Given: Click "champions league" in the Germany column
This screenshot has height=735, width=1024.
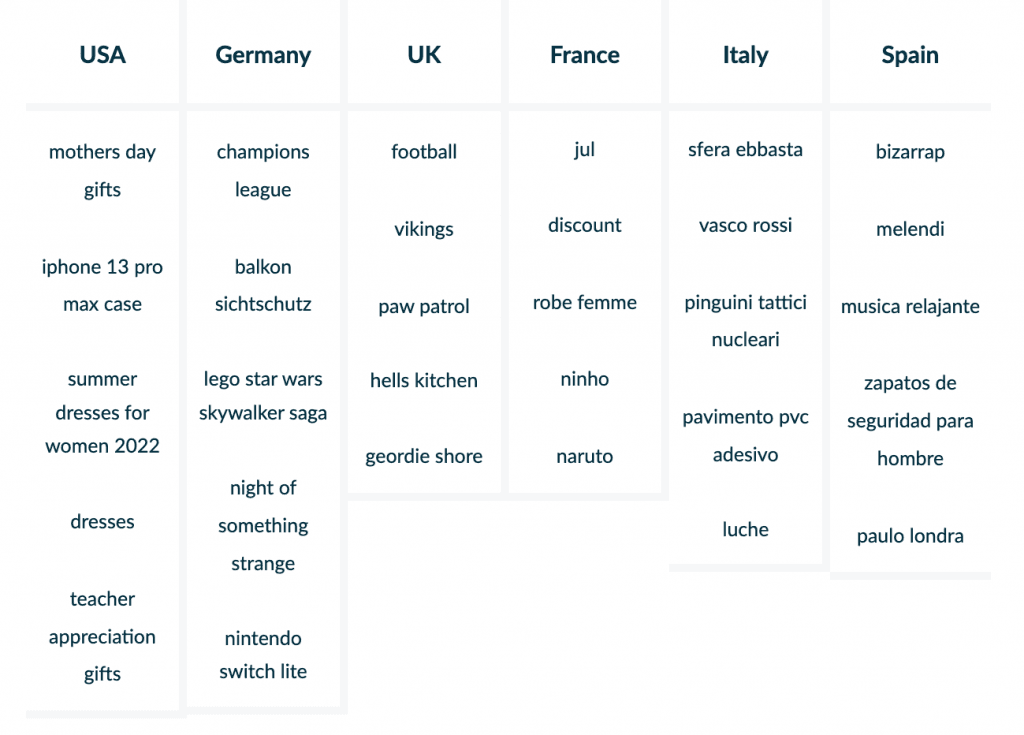Looking at the screenshot, I should [x=263, y=170].
